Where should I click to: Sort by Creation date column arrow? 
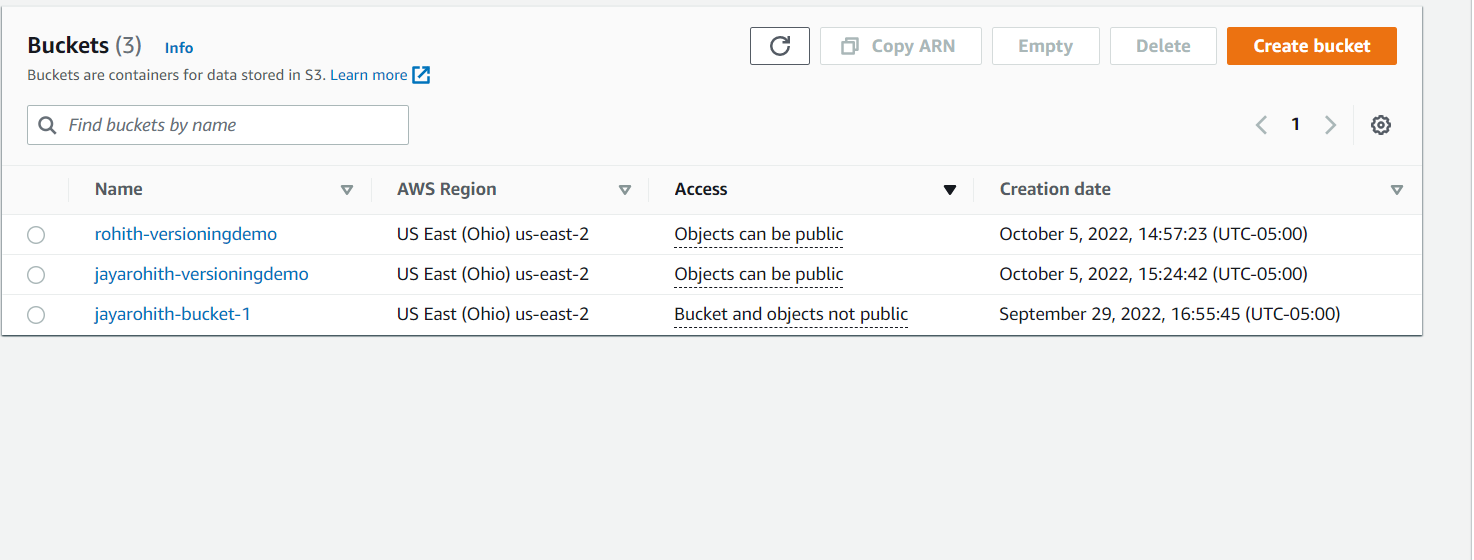(1397, 190)
